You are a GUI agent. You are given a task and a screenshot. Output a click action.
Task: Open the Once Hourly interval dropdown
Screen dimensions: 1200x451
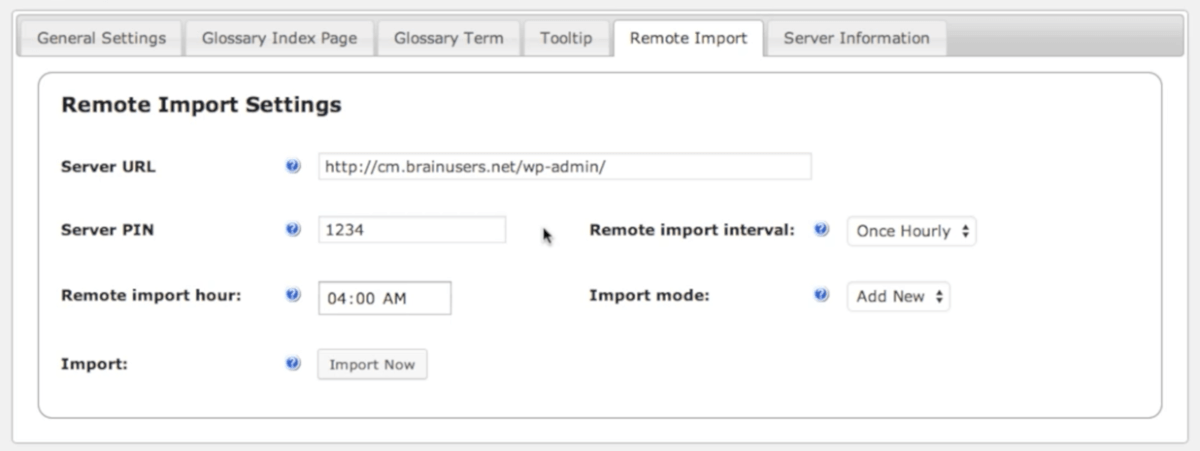tap(911, 231)
